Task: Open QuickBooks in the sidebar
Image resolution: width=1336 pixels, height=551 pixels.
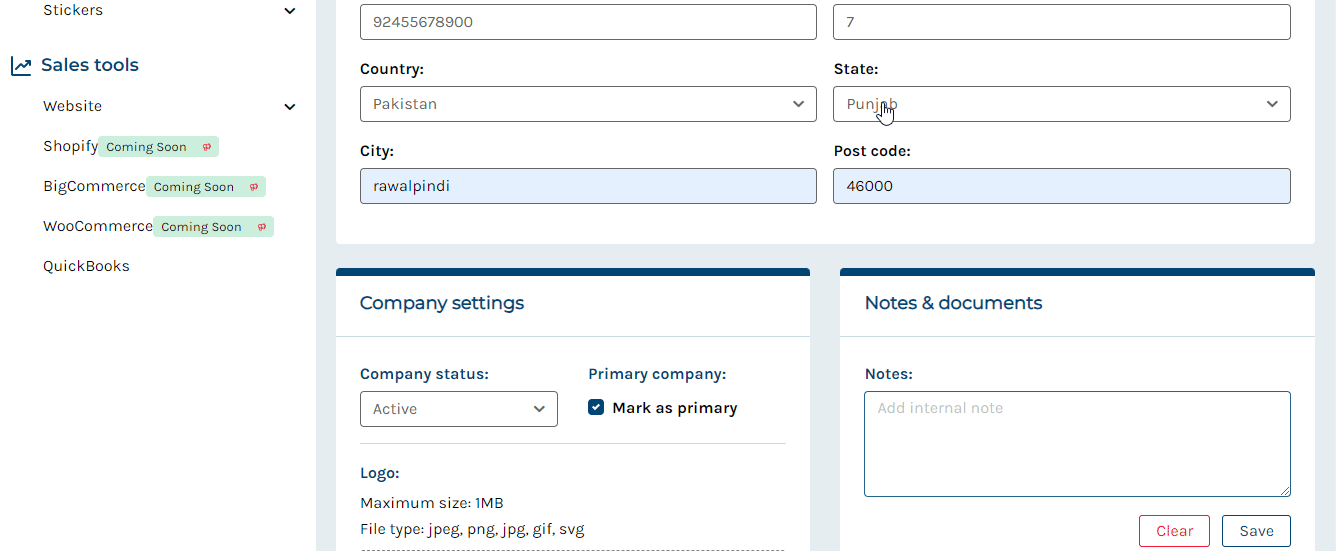Action: click(x=86, y=266)
